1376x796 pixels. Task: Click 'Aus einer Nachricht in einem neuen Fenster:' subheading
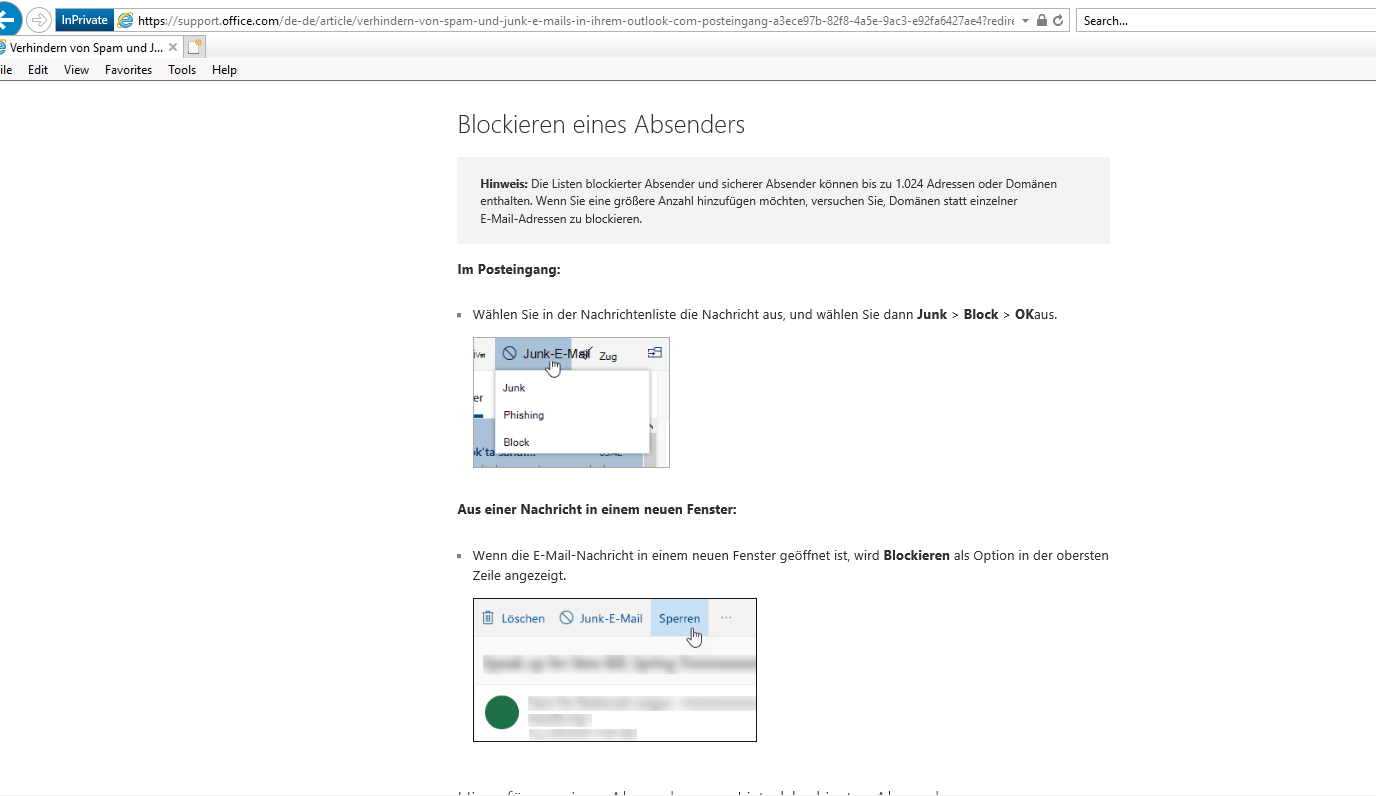click(x=597, y=510)
